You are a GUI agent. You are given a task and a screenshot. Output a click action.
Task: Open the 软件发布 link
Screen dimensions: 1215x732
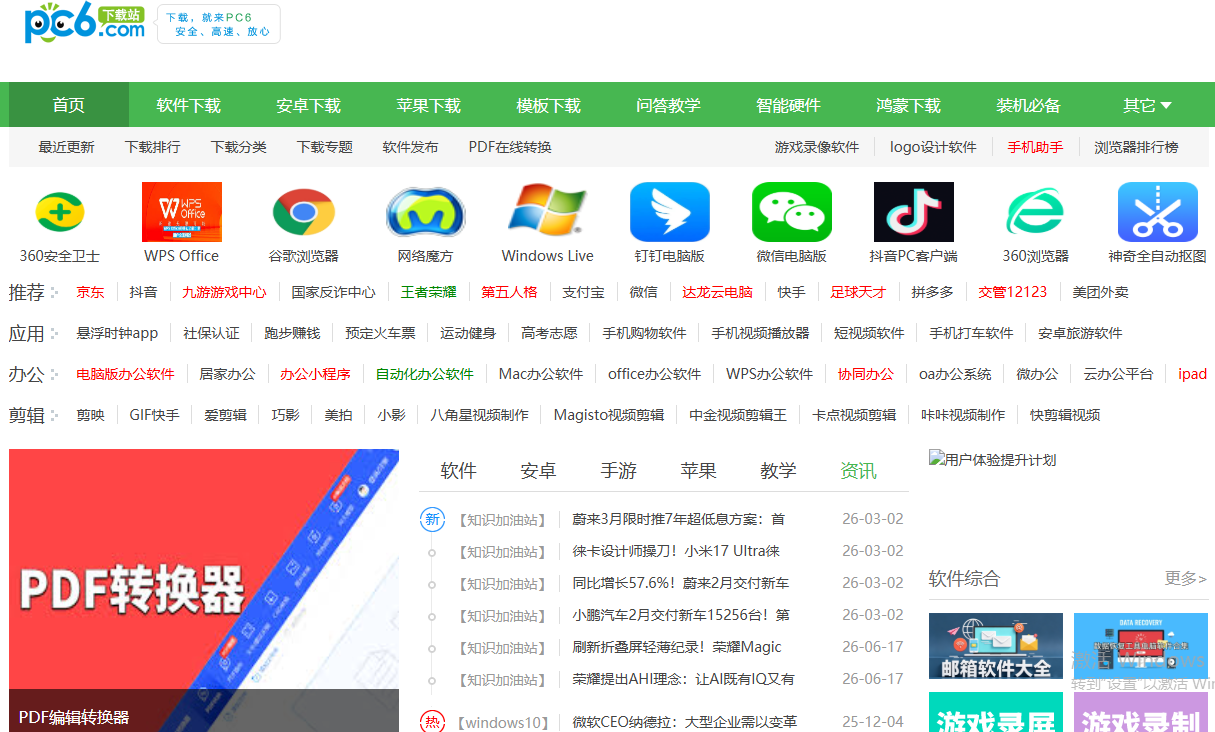pyautogui.click(x=411, y=147)
